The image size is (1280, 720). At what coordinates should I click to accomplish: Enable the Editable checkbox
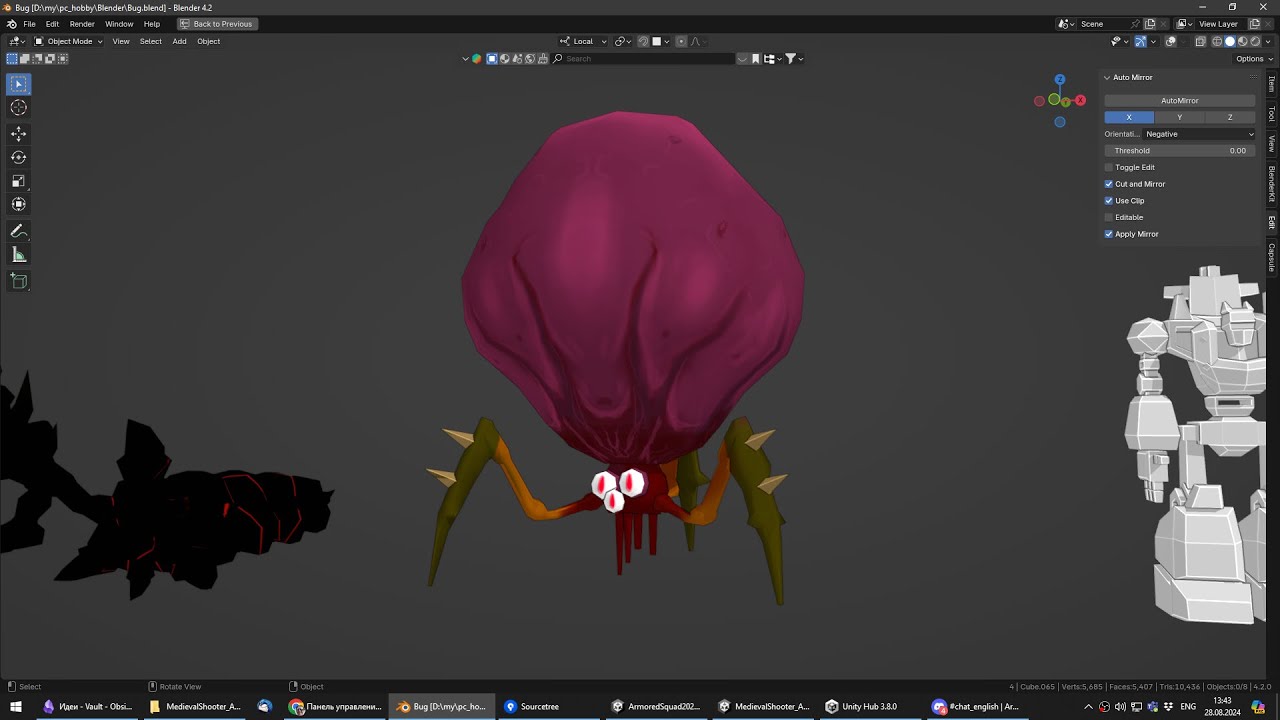click(1109, 217)
